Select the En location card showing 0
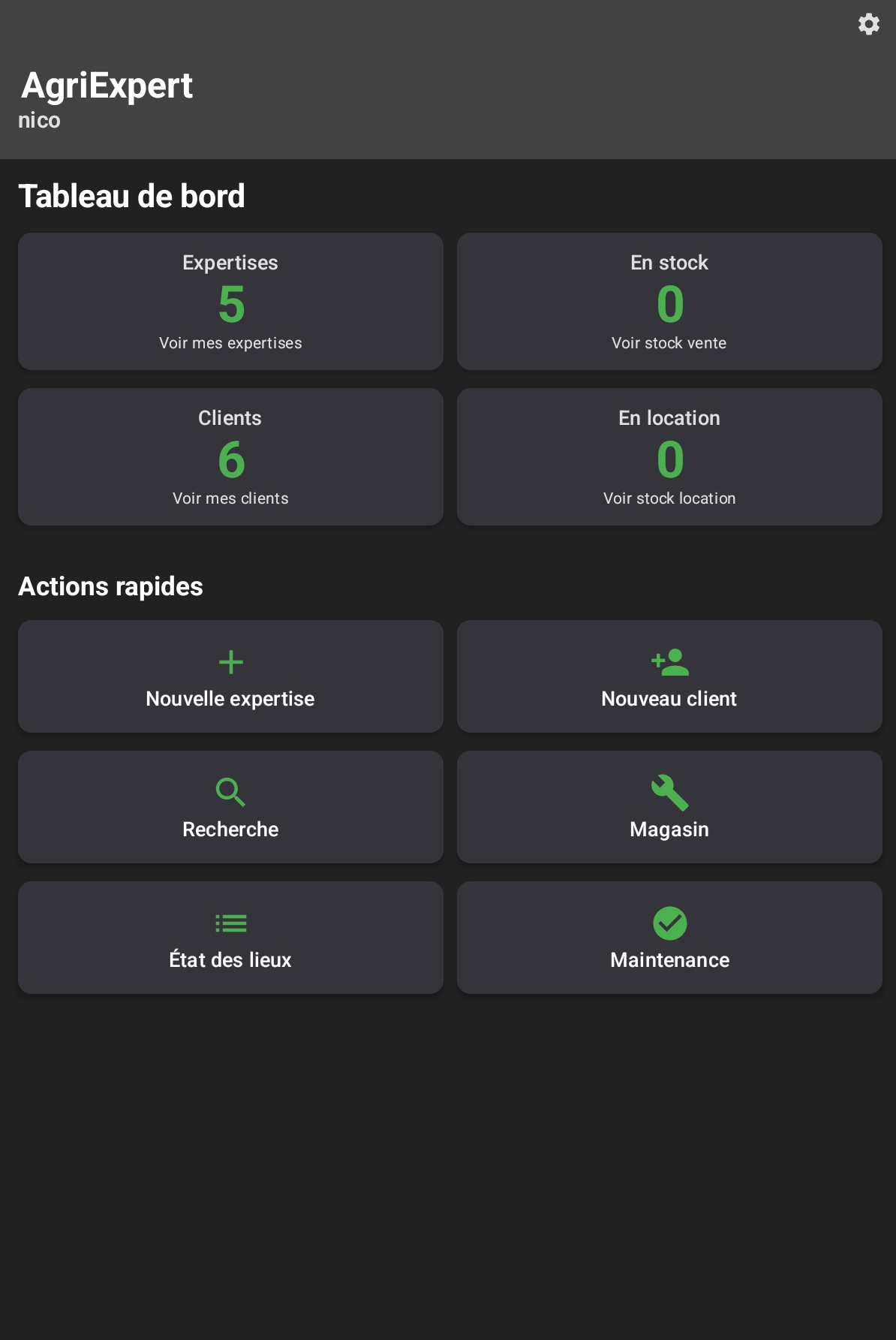 [669, 456]
